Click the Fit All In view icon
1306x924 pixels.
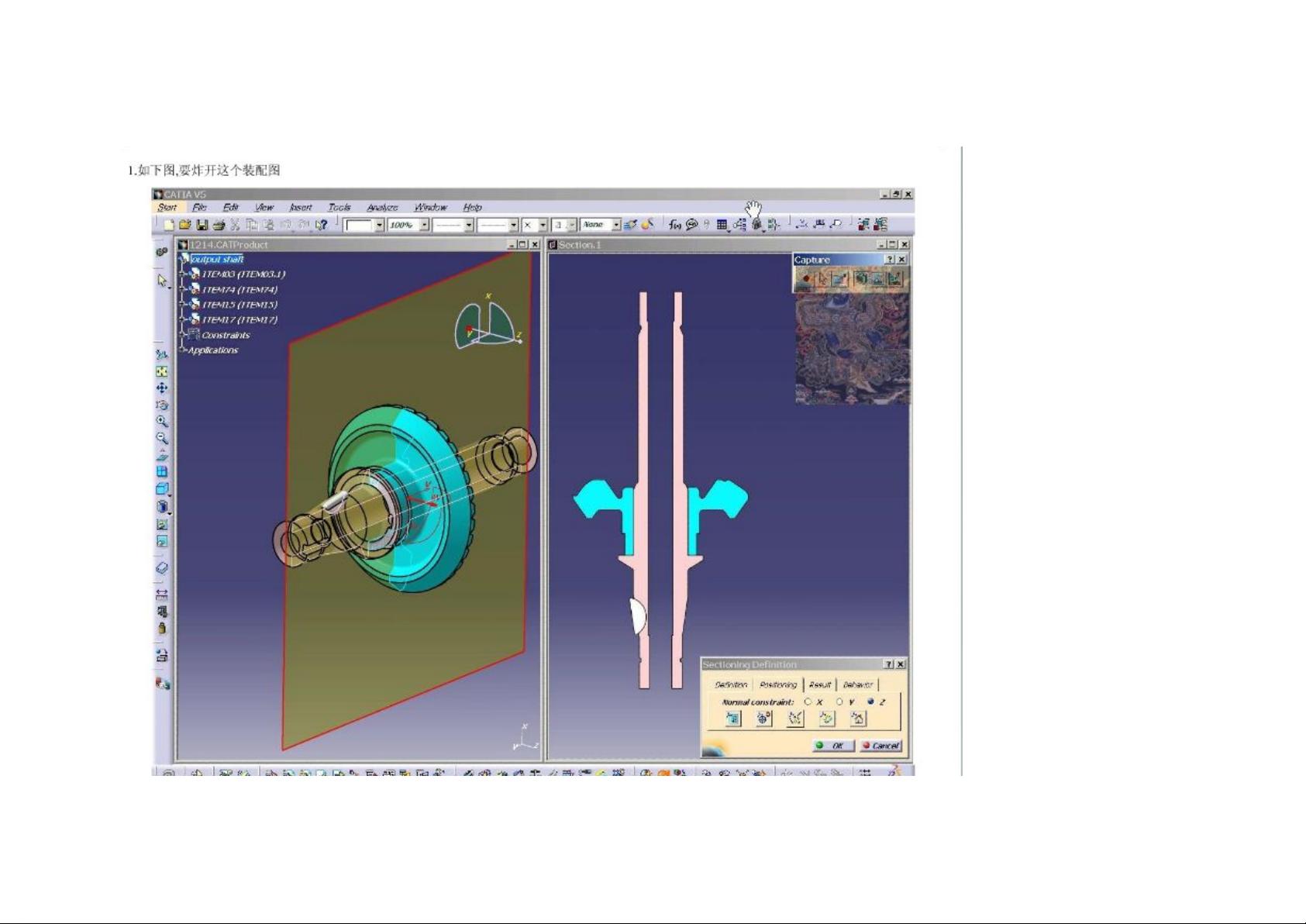pyautogui.click(x=161, y=371)
